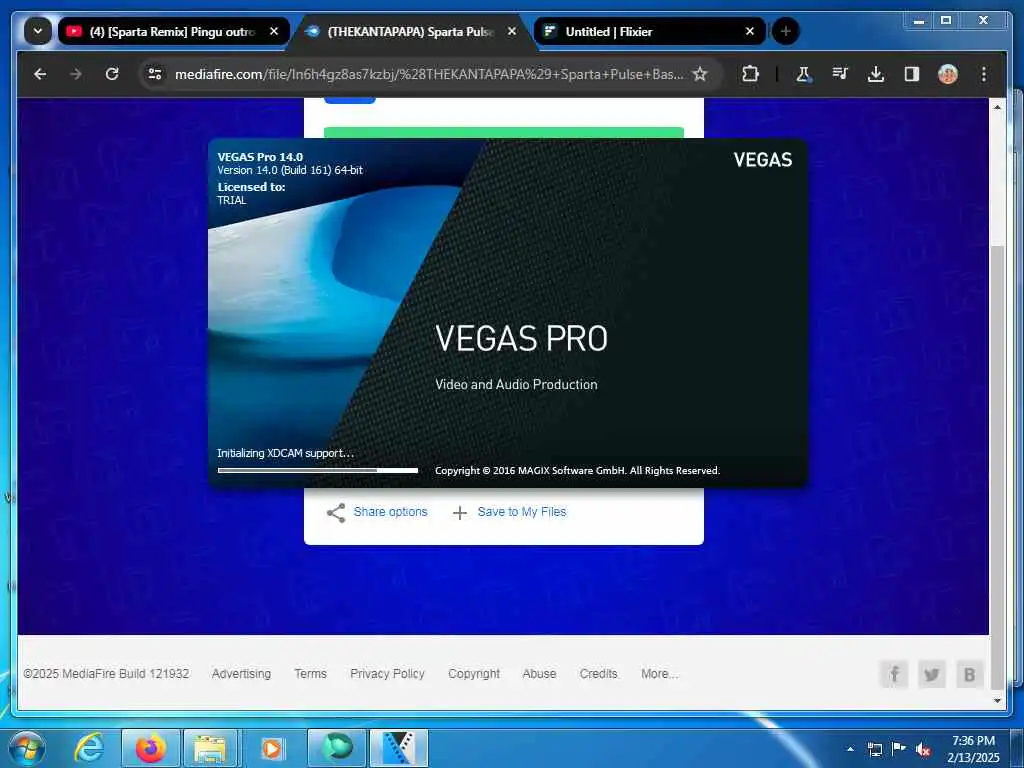Open the Privacy Policy footer link
The height and width of the screenshot is (768, 1024).
click(x=387, y=673)
